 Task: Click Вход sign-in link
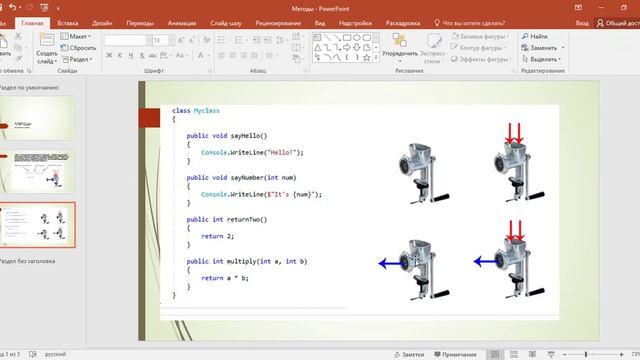[582, 23]
